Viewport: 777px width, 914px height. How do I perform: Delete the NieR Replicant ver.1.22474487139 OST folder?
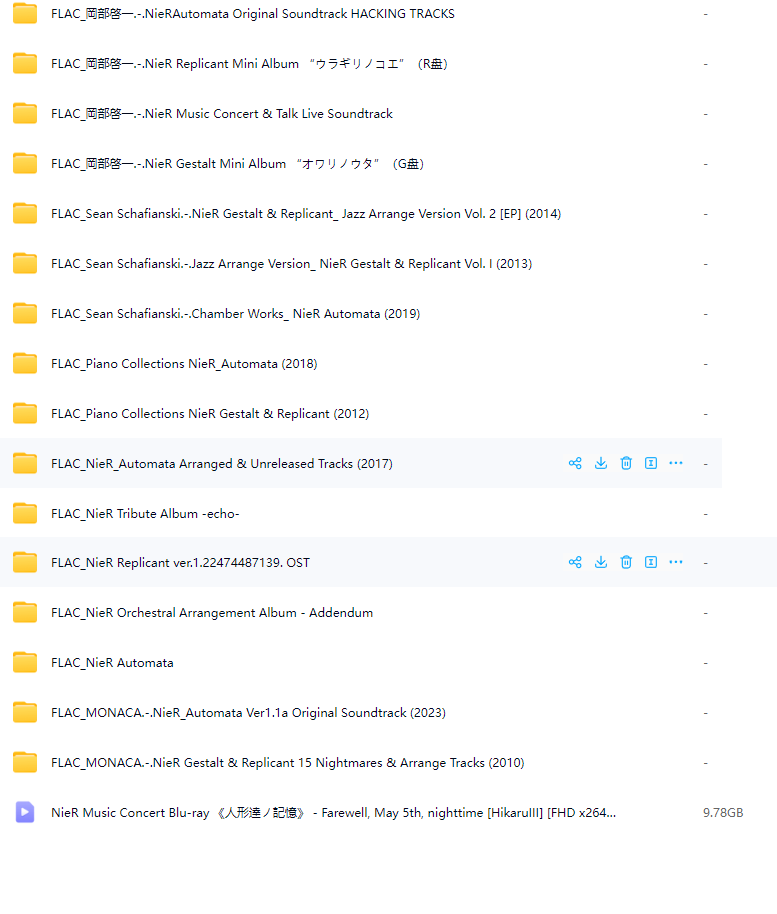pos(626,563)
